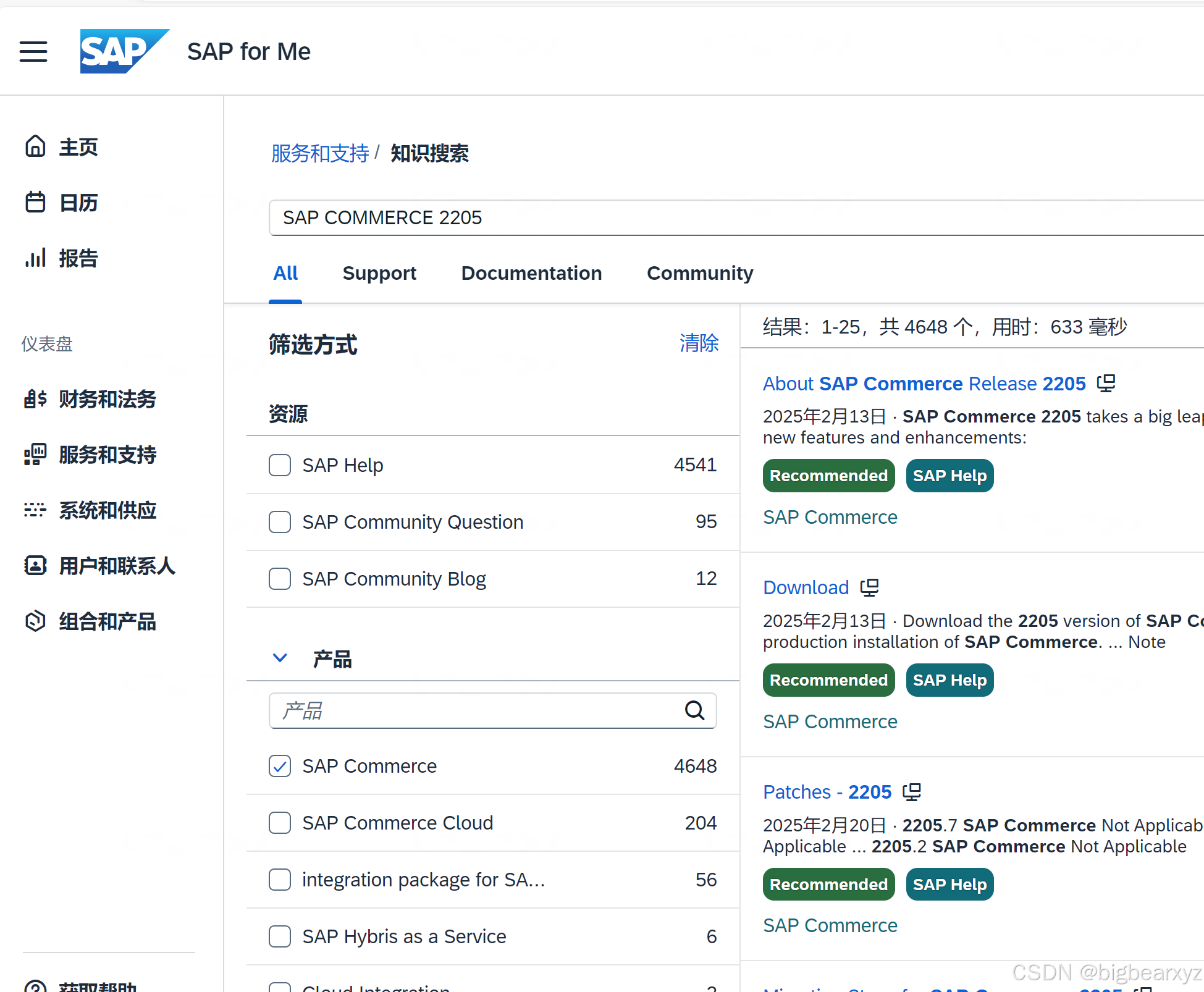Viewport: 1204px width, 992px height.
Task: Focus the 产品 filter input field
Action: click(x=492, y=710)
